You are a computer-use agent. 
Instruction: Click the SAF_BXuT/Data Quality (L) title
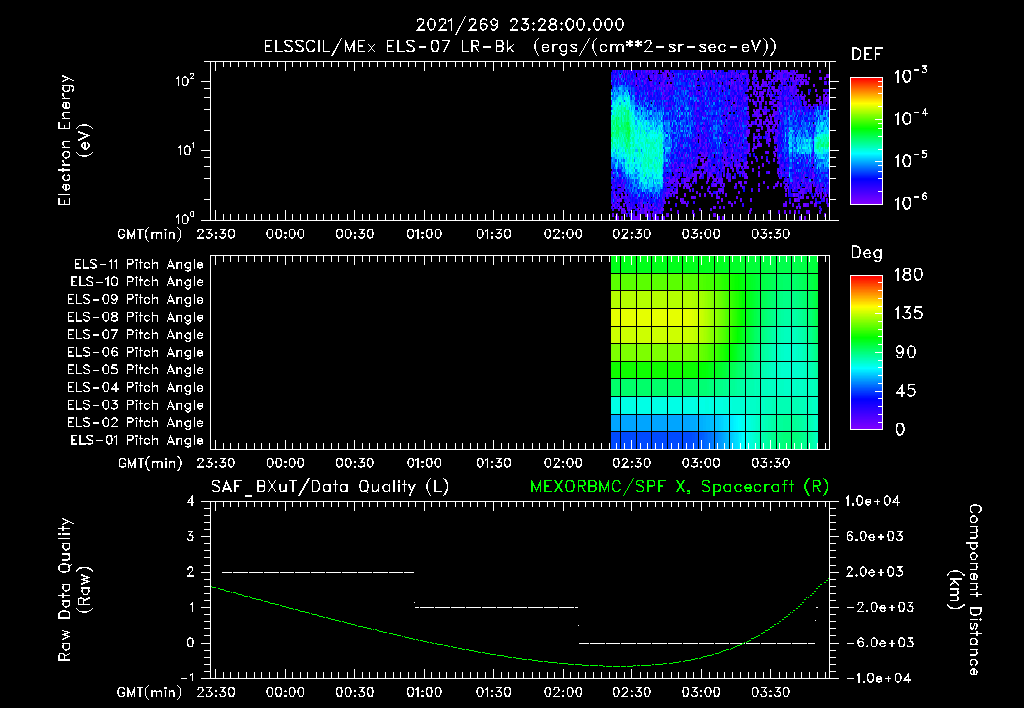(330, 487)
